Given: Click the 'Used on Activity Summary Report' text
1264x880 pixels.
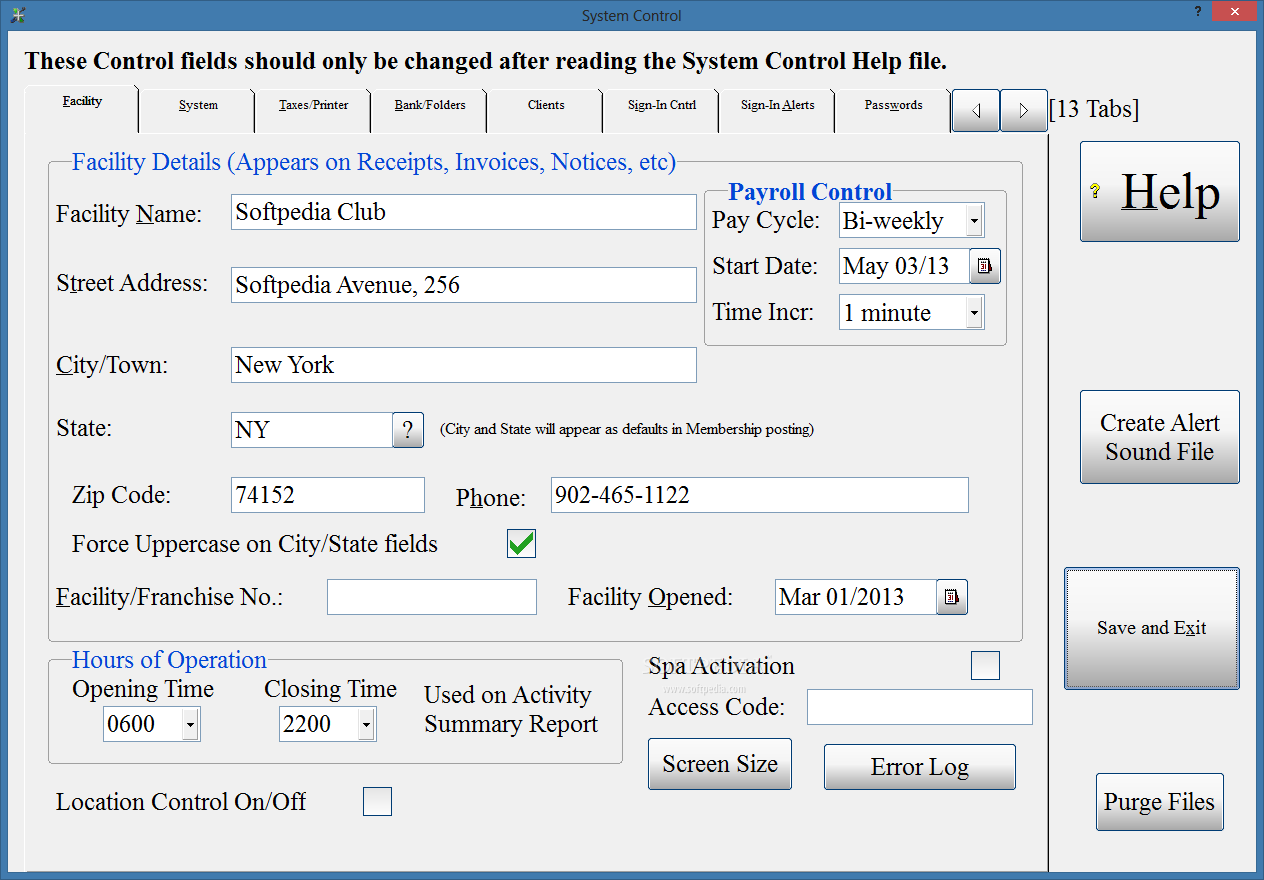Looking at the screenshot, I should click(x=511, y=710).
